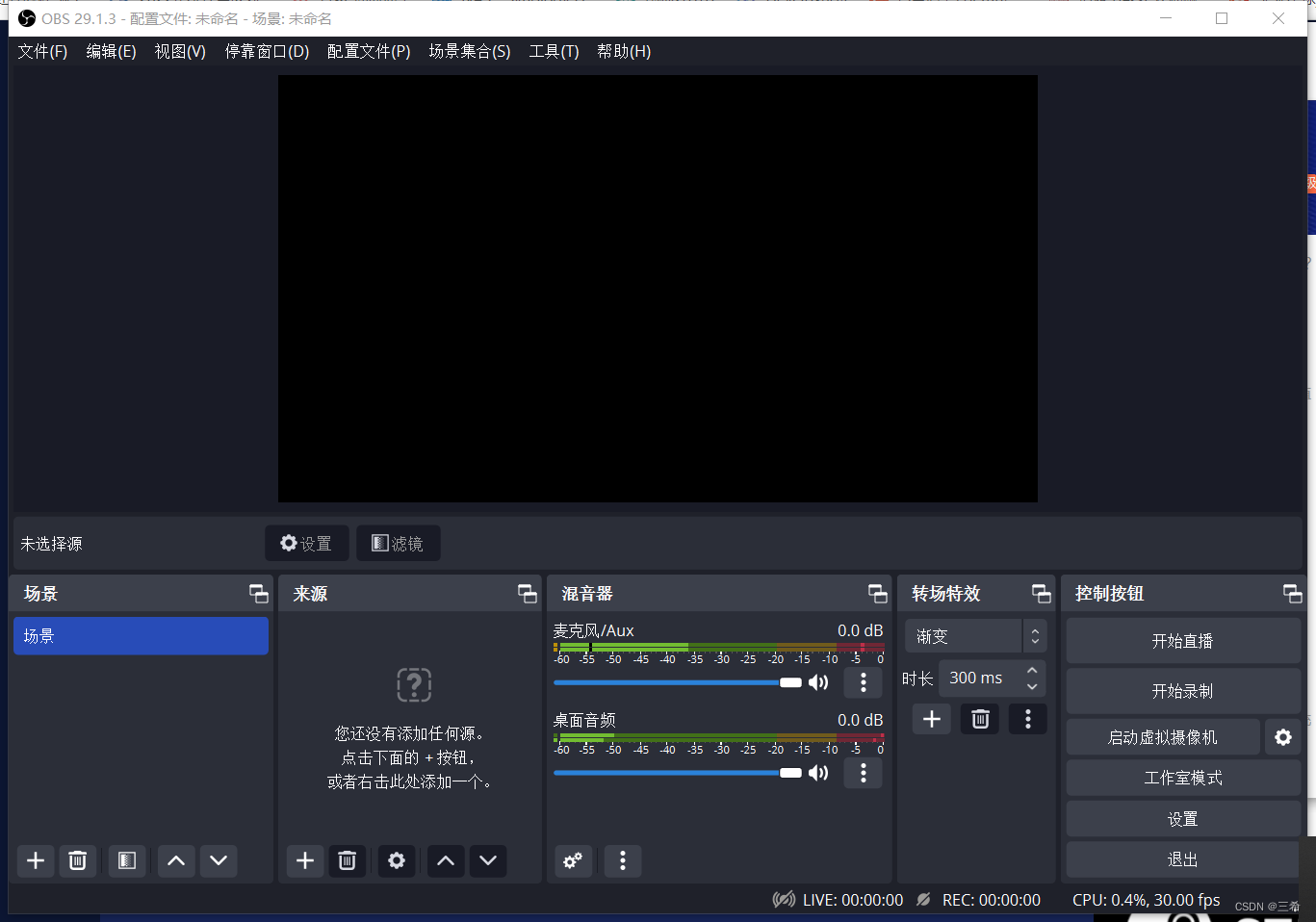This screenshot has height=922, width=1316.
Task: Move source down in 来源 panel
Action: [488, 860]
